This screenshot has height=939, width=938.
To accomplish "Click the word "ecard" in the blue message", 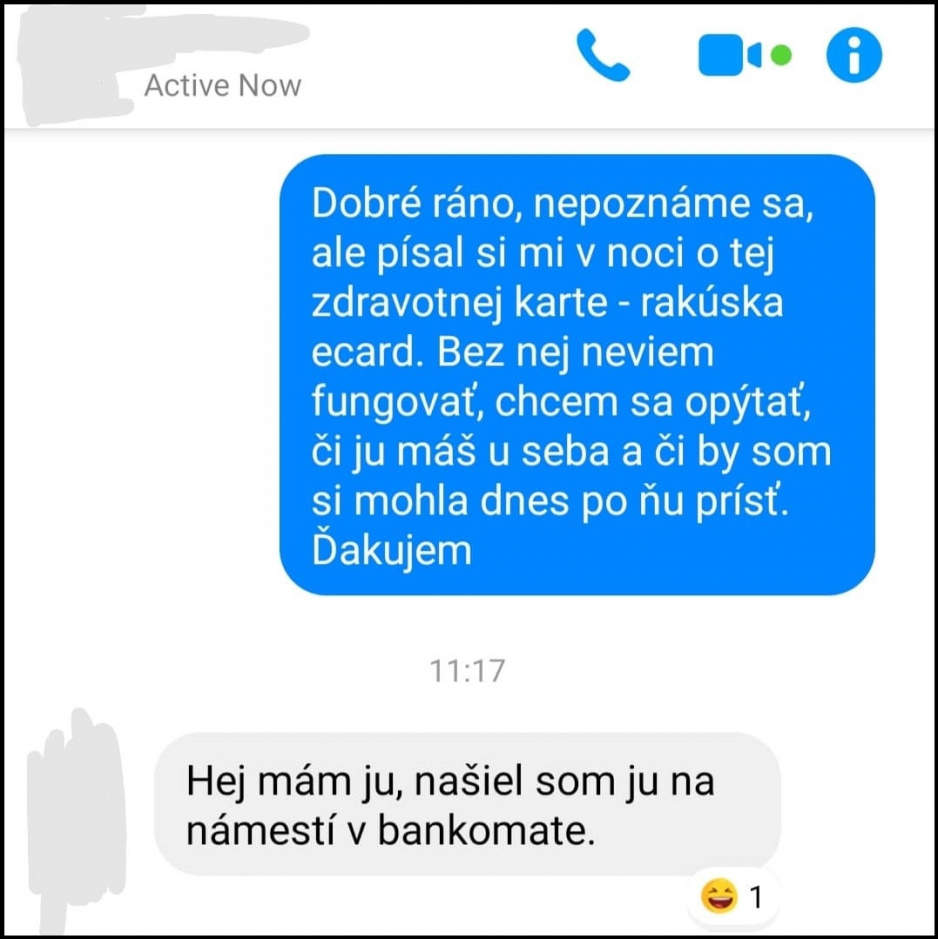I will point(363,352).
